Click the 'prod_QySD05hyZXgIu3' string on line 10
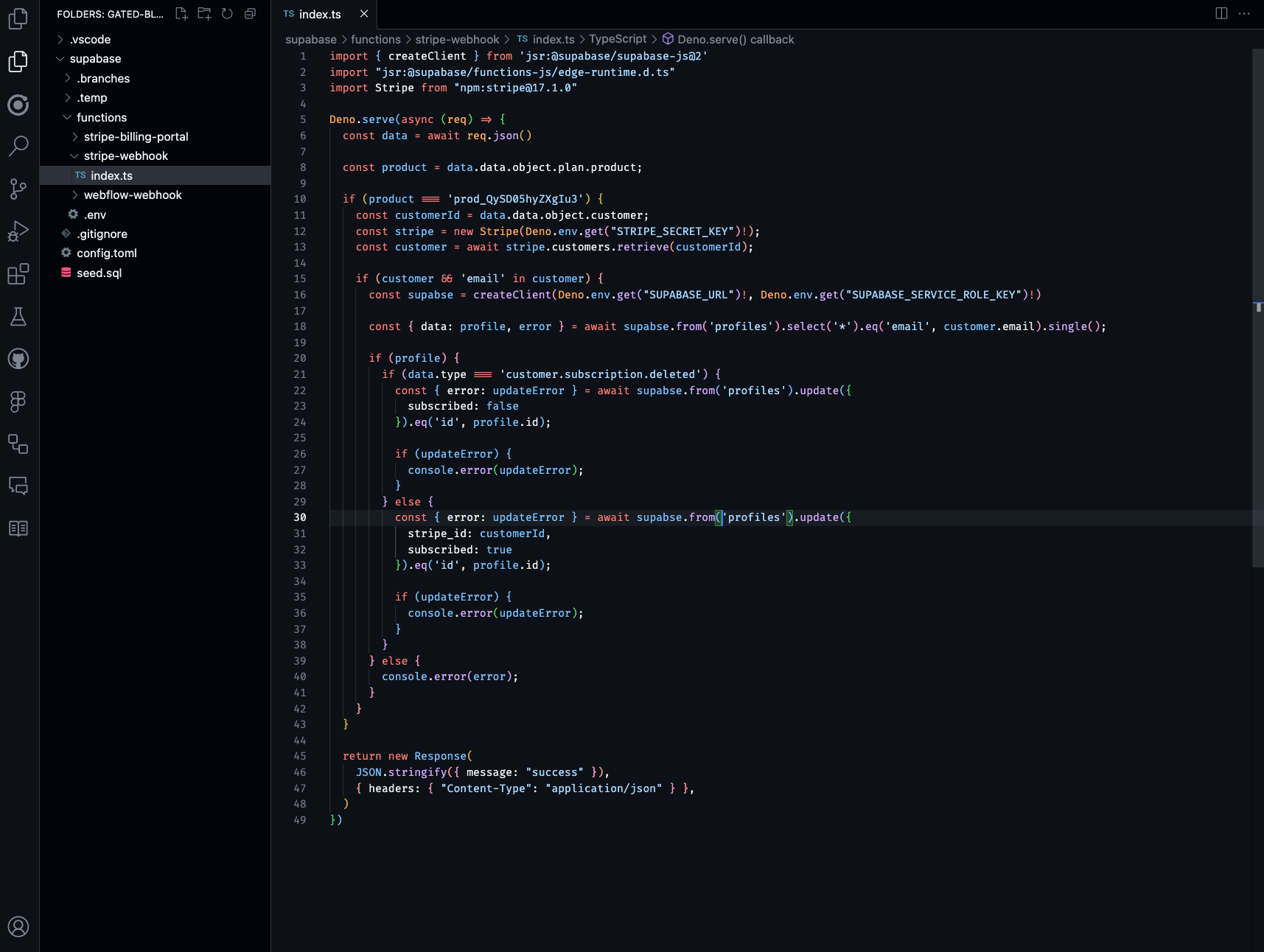This screenshot has height=952, width=1264. click(516, 199)
